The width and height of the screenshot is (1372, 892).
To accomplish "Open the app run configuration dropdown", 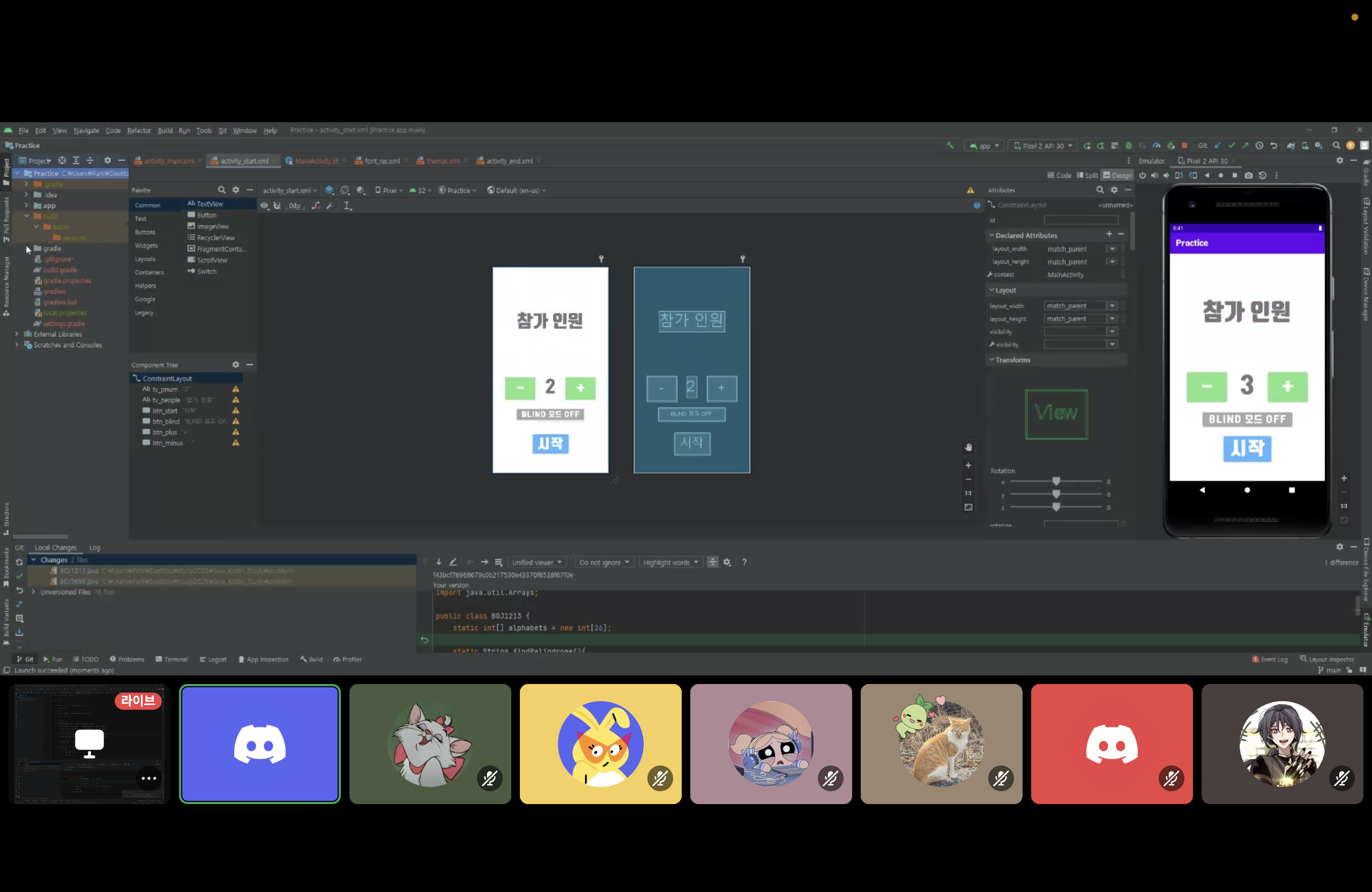I will [x=985, y=146].
